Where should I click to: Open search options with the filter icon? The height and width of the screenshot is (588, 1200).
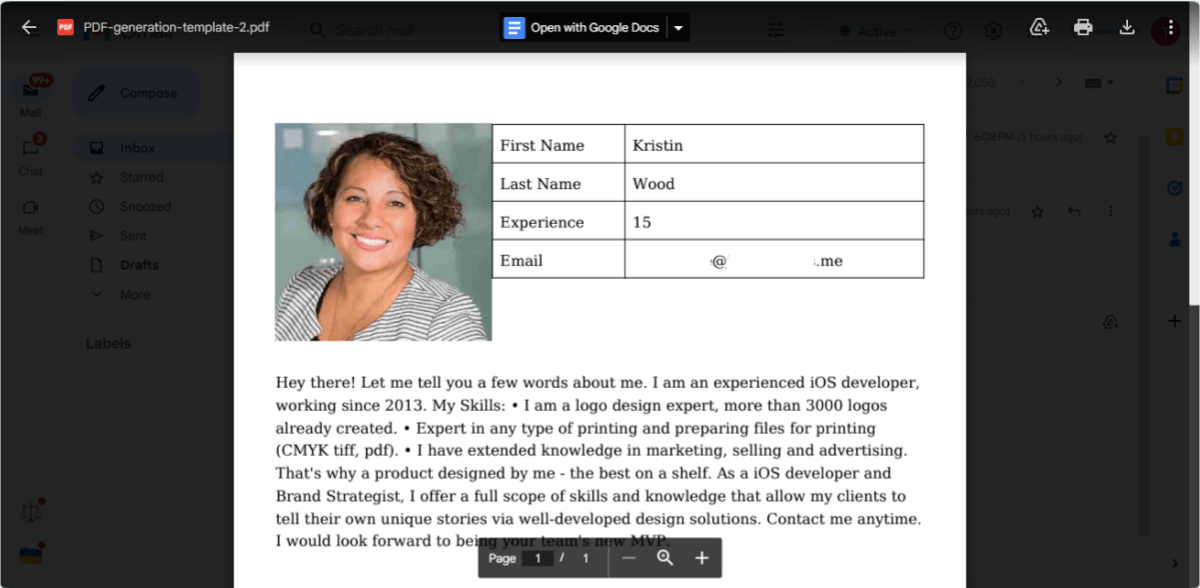click(x=775, y=29)
